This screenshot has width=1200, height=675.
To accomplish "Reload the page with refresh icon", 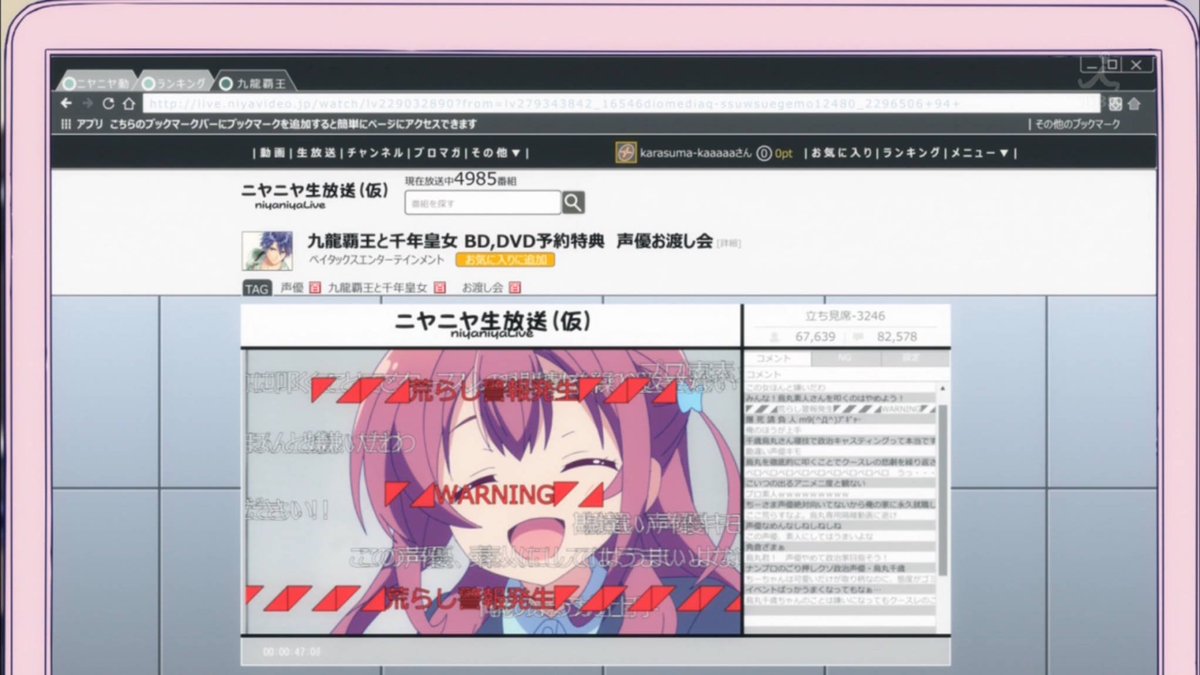I will click(107, 104).
